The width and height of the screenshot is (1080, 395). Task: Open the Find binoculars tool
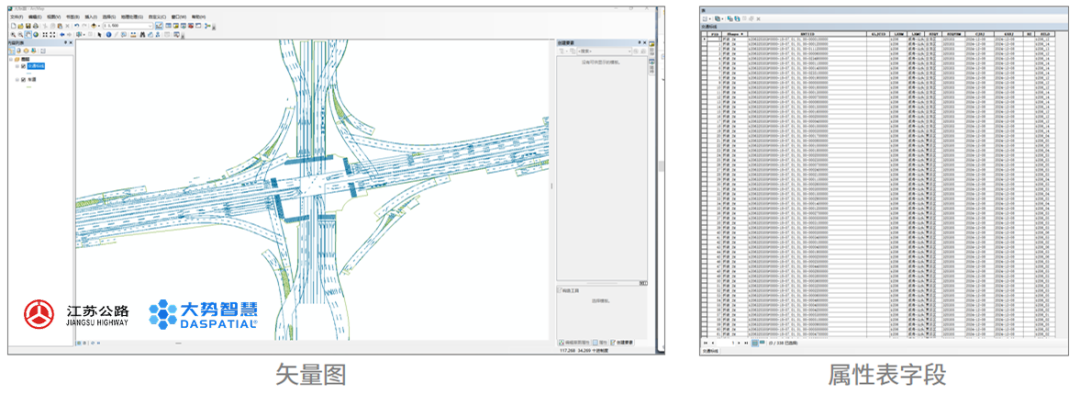point(143,34)
